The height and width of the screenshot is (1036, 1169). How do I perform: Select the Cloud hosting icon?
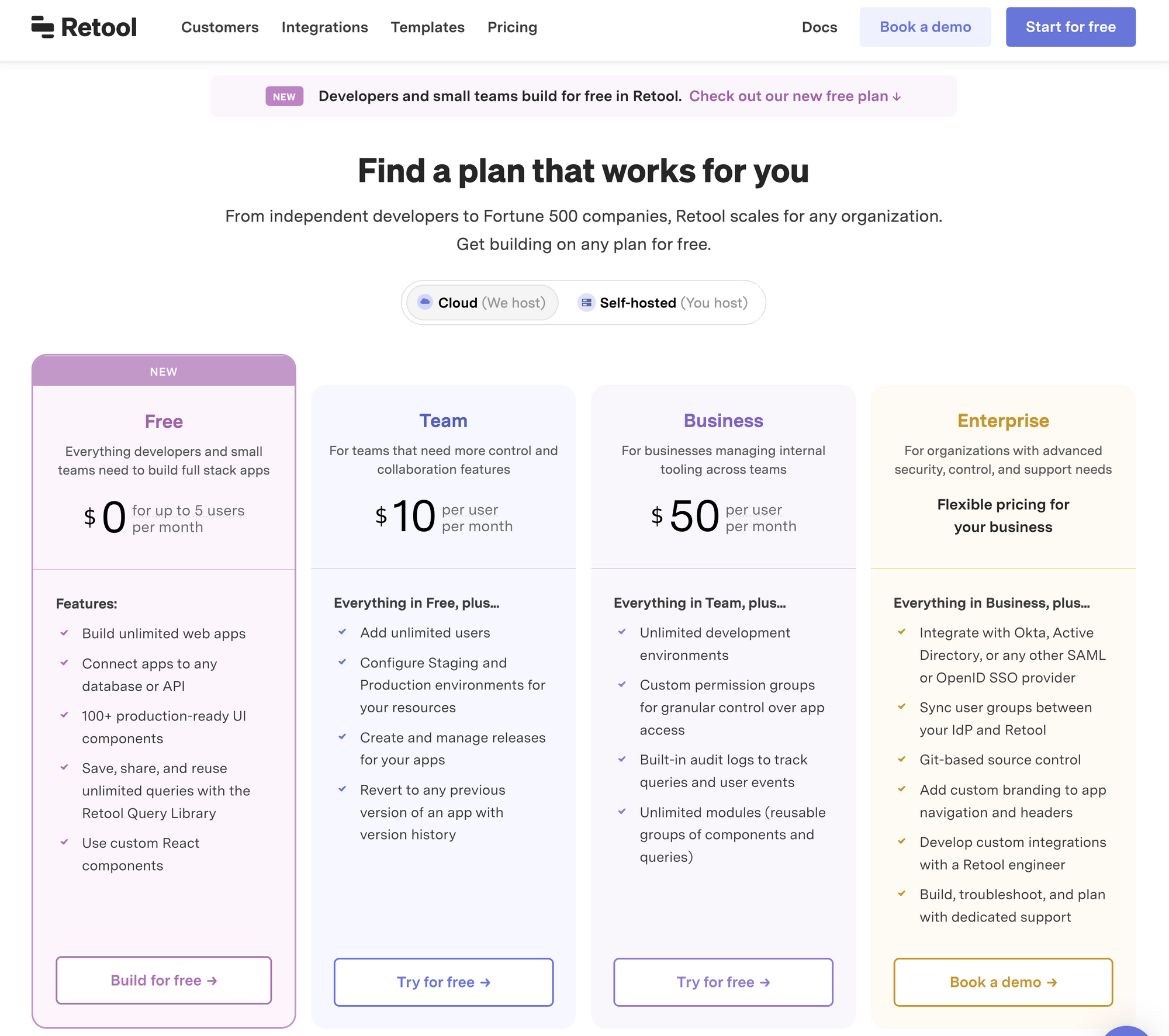(425, 302)
